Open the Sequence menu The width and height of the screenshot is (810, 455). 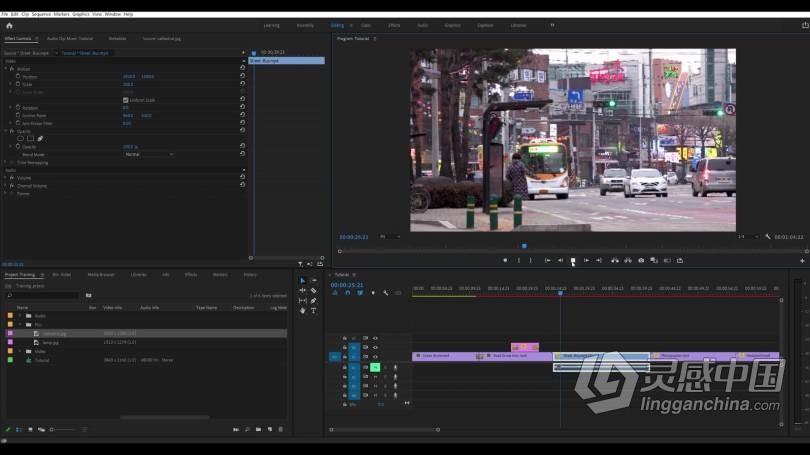(41, 14)
